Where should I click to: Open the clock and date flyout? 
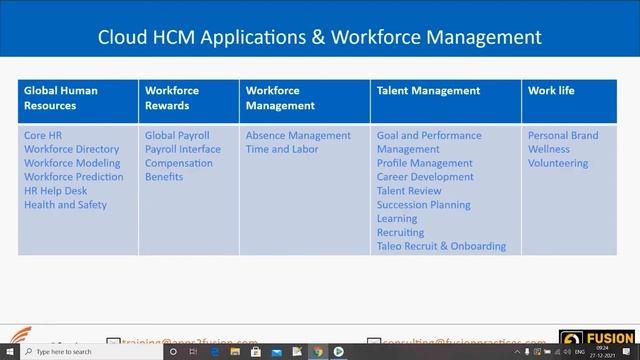coord(602,352)
